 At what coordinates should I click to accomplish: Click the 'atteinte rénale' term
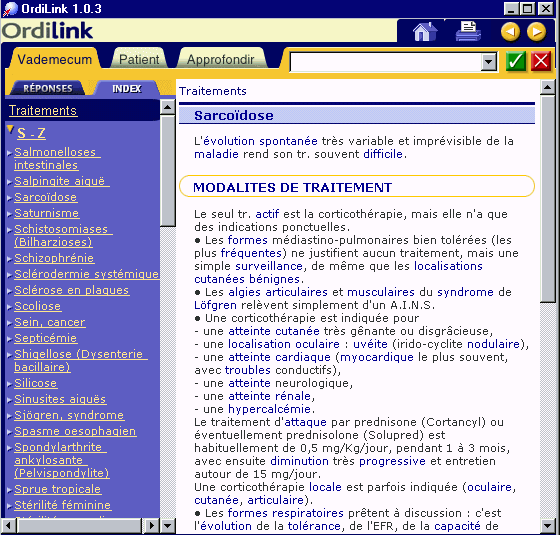click(270, 396)
